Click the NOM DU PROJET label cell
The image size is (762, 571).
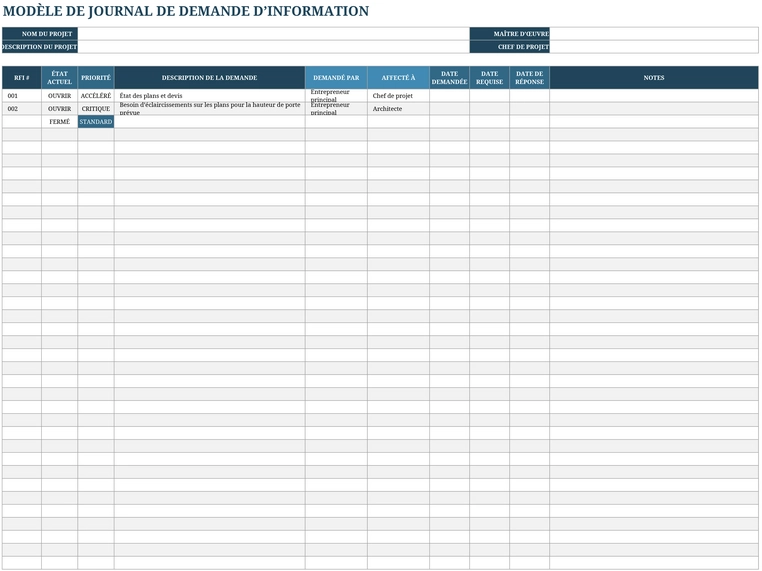(40, 34)
